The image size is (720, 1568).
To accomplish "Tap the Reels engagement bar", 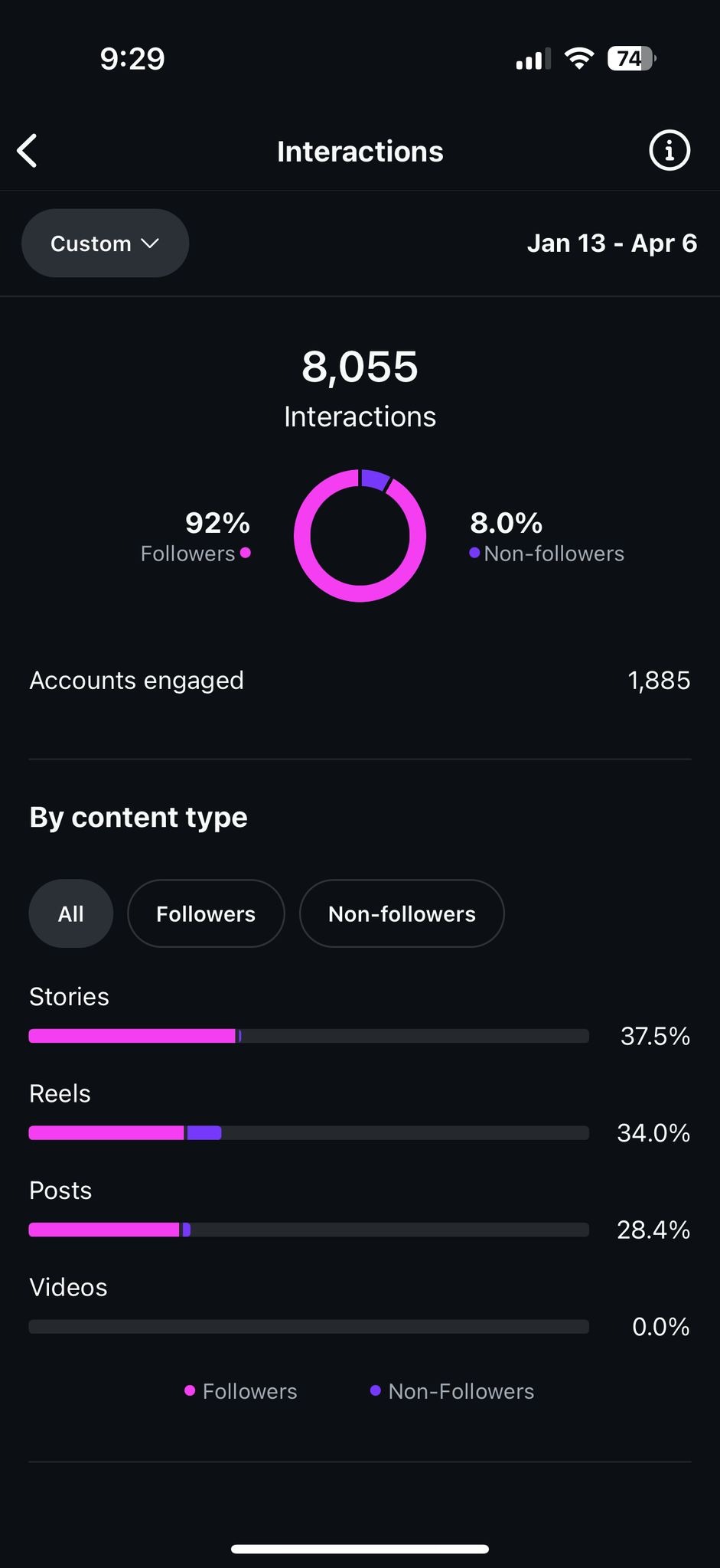I will [x=308, y=1133].
